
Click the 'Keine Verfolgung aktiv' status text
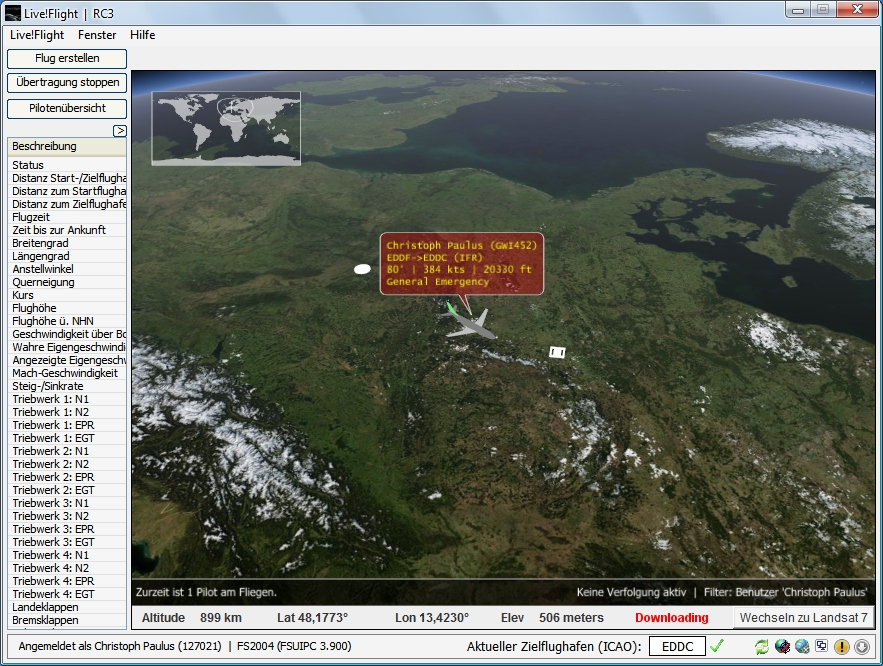tap(631, 592)
